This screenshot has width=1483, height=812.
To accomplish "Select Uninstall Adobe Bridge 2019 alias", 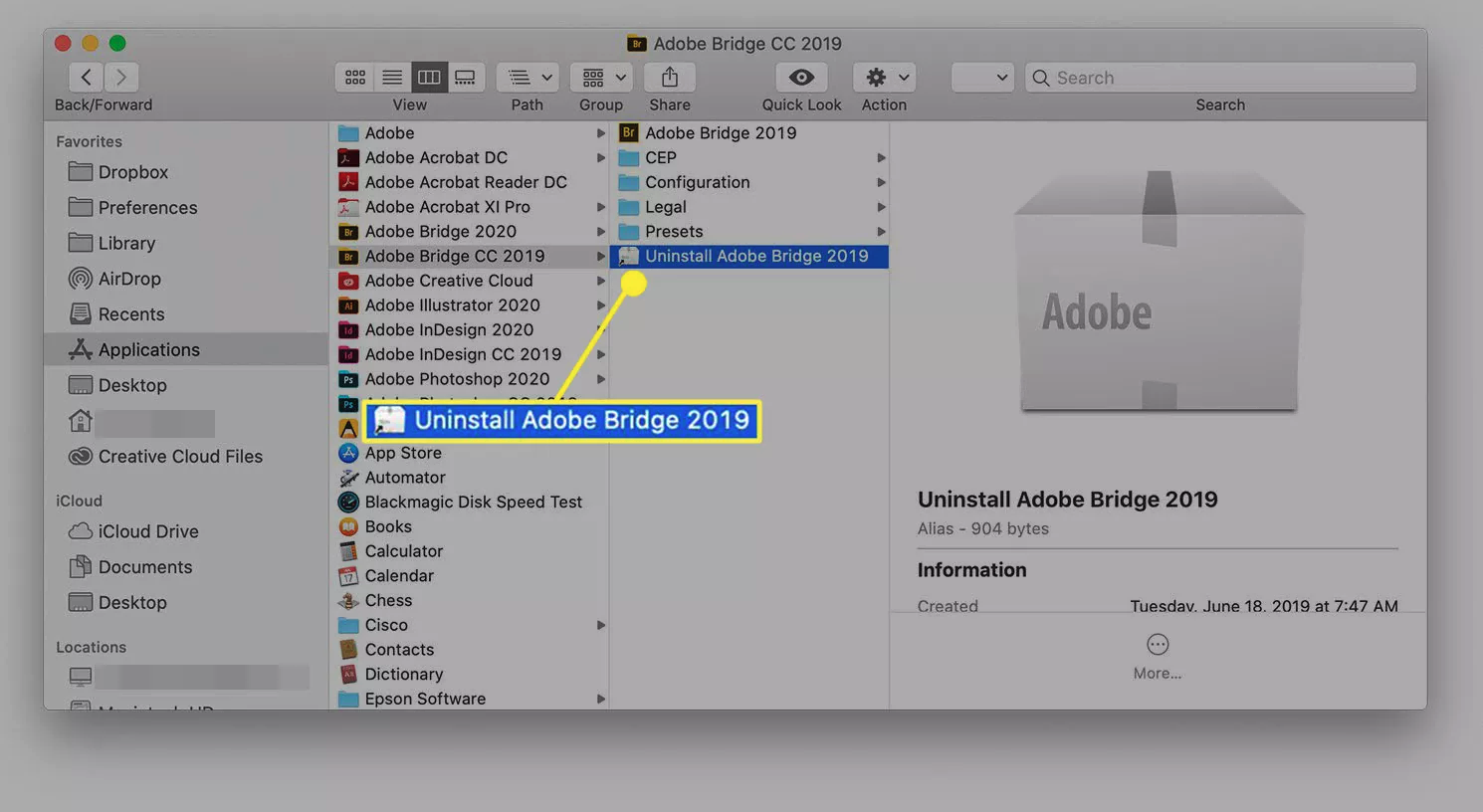I will point(749,256).
